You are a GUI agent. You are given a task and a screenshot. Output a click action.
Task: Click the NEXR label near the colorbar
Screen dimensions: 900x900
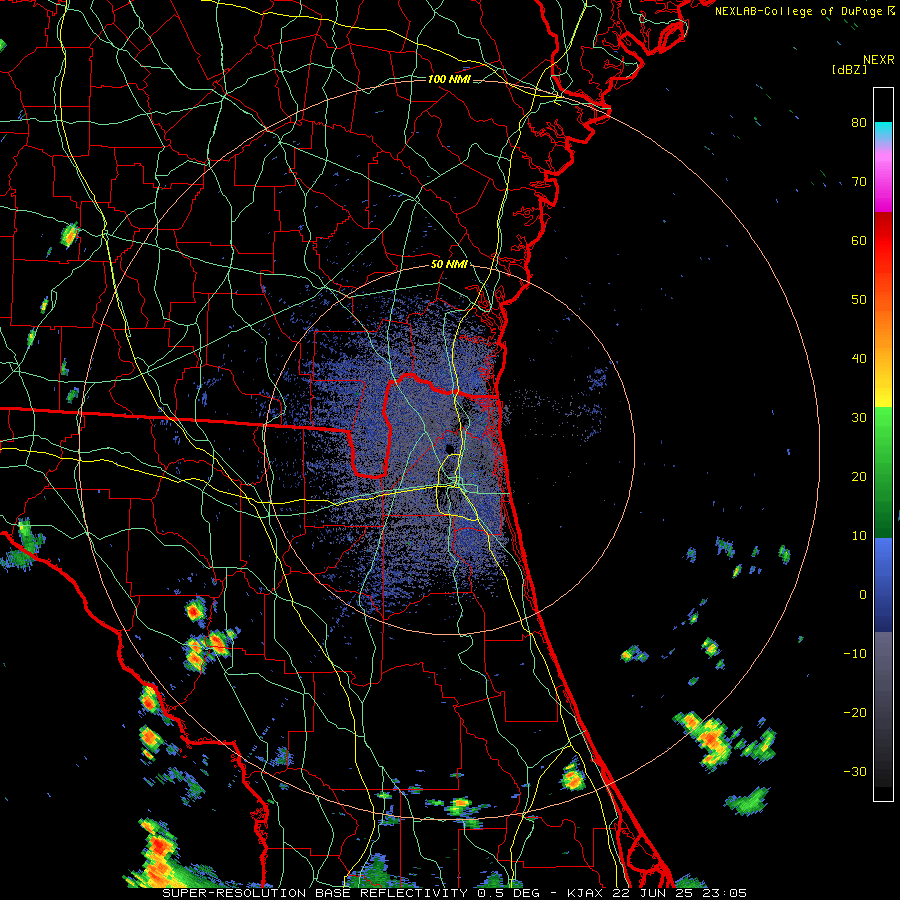878,60
